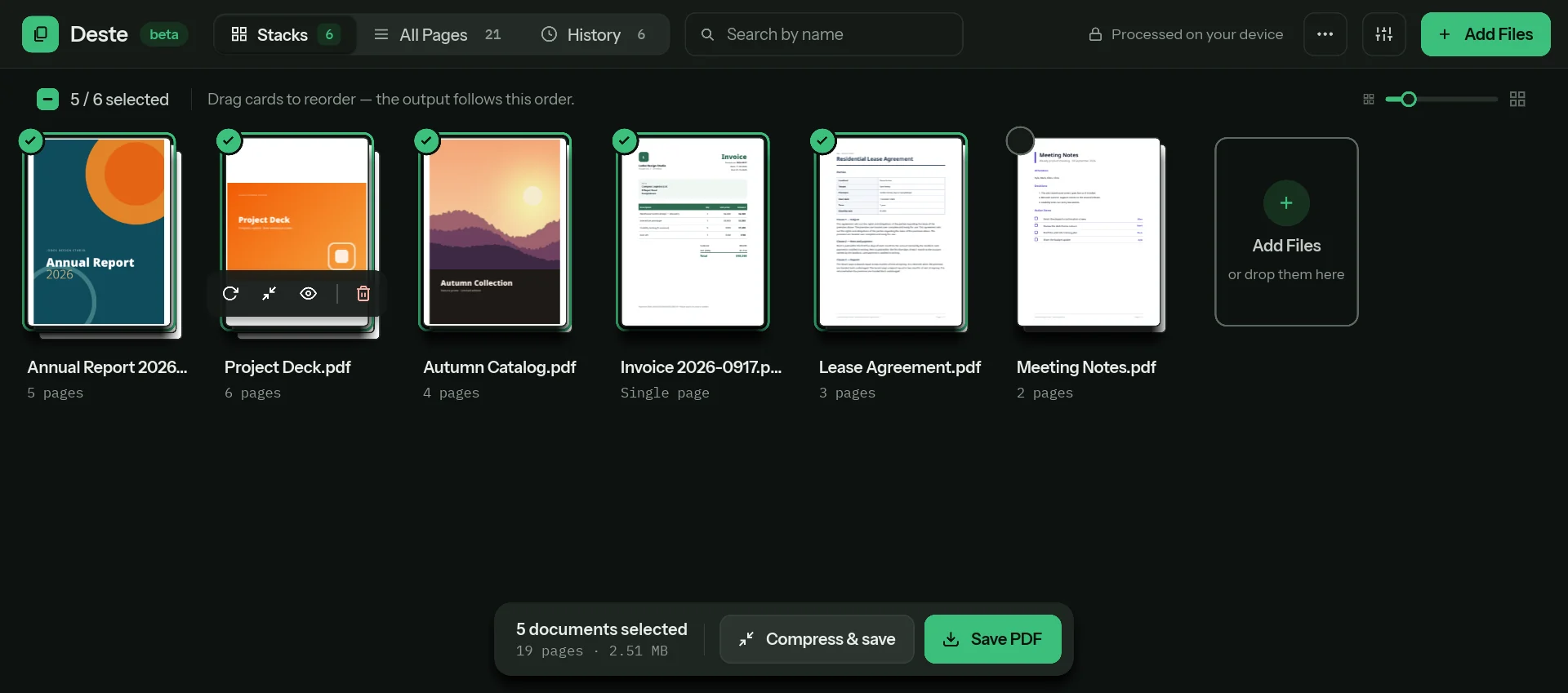The image size is (1568, 693).
Task: Preview Project Deck with the eye icon
Action: coord(309,294)
